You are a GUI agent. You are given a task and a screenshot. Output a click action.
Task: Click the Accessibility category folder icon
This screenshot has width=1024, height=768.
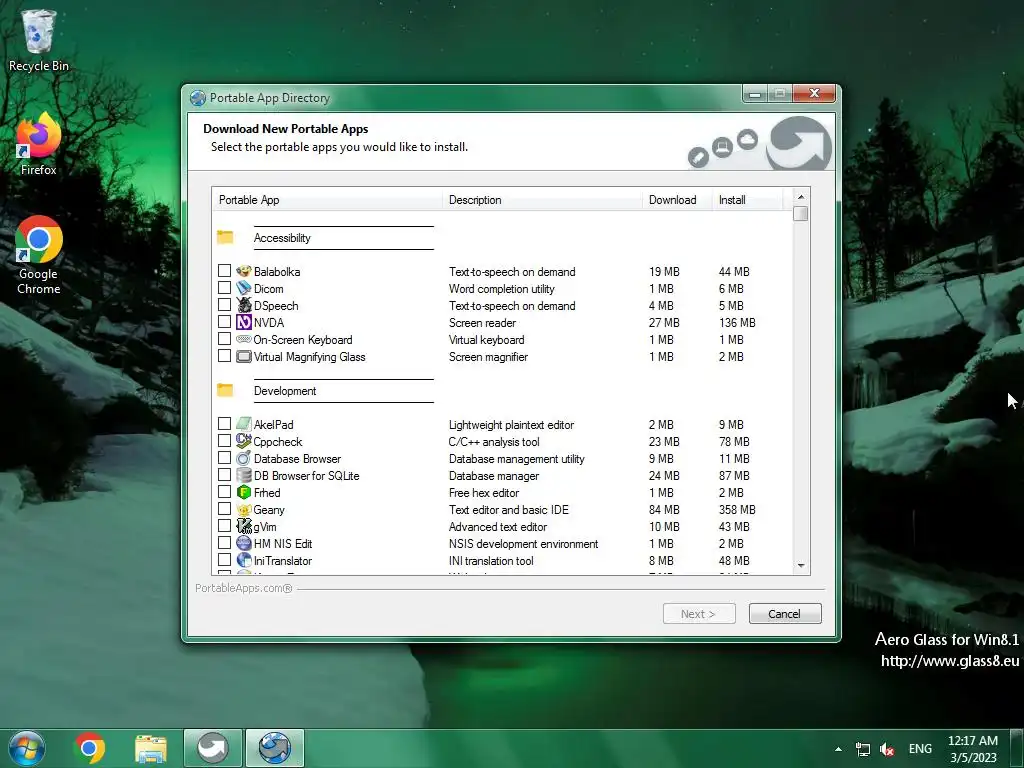[x=225, y=237]
